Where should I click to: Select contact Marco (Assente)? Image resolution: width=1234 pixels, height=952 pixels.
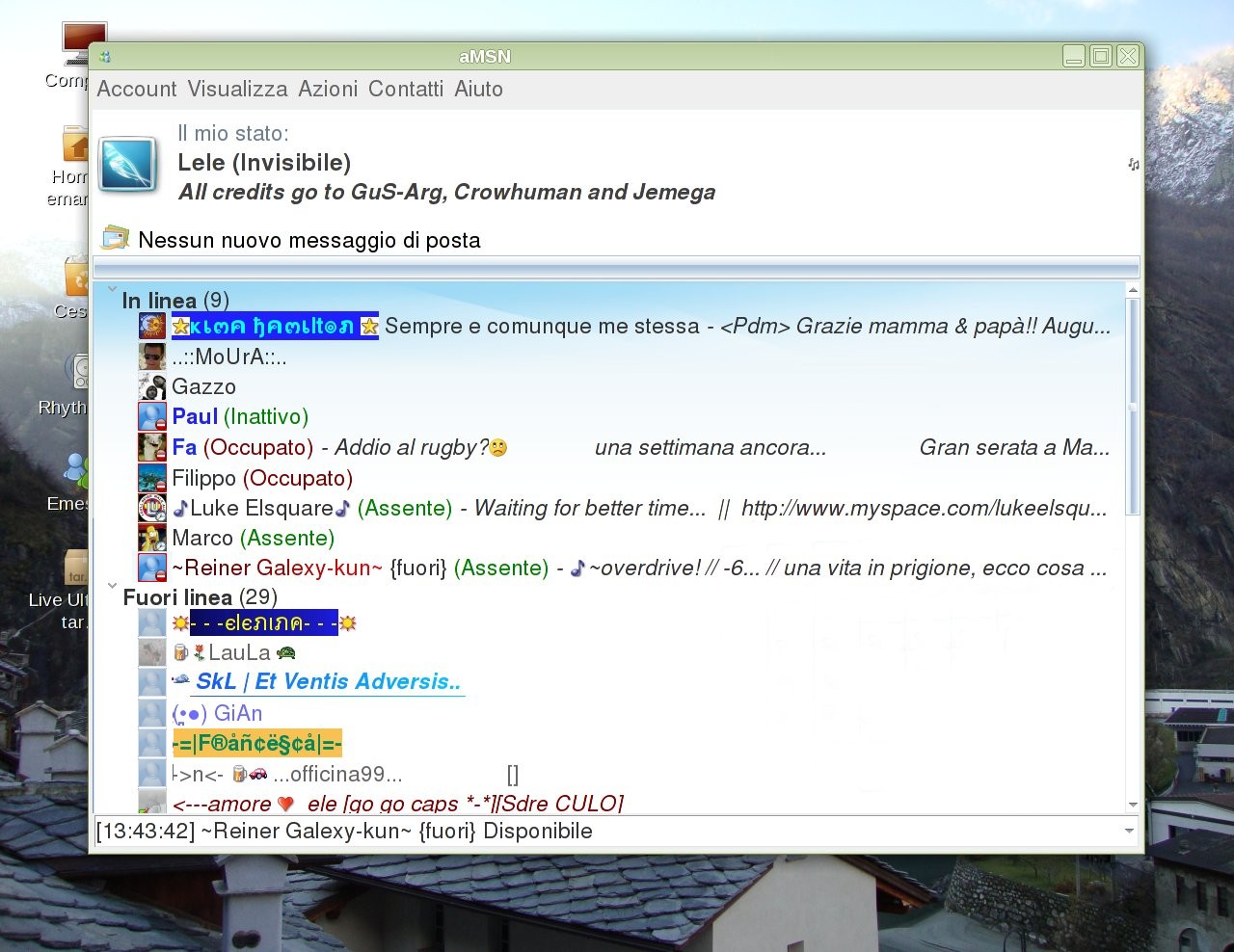[x=253, y=538]
